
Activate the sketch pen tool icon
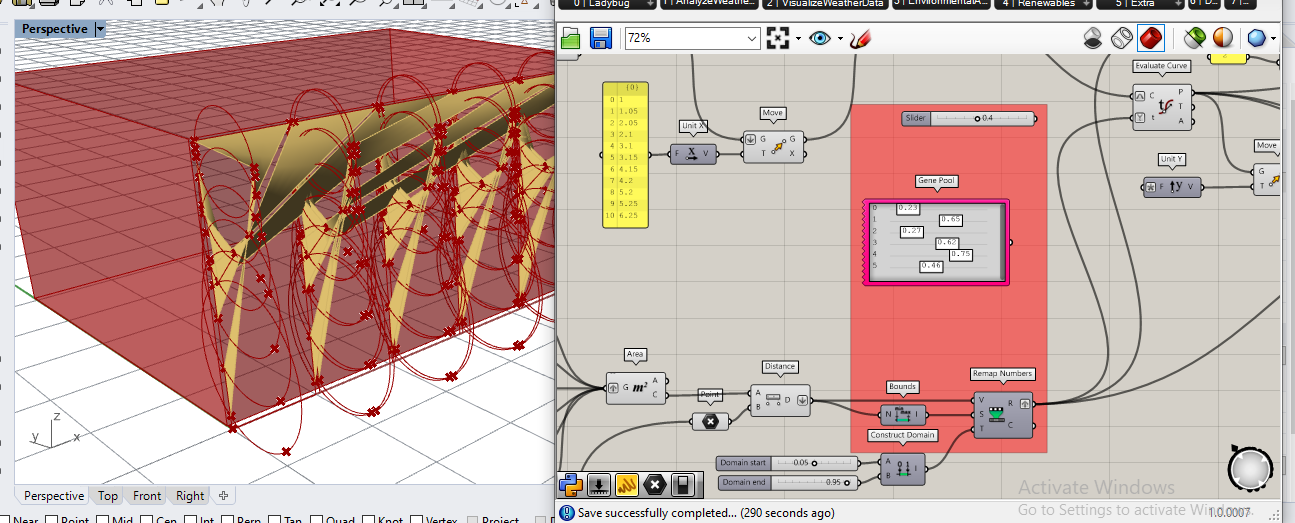click(860, 39)
